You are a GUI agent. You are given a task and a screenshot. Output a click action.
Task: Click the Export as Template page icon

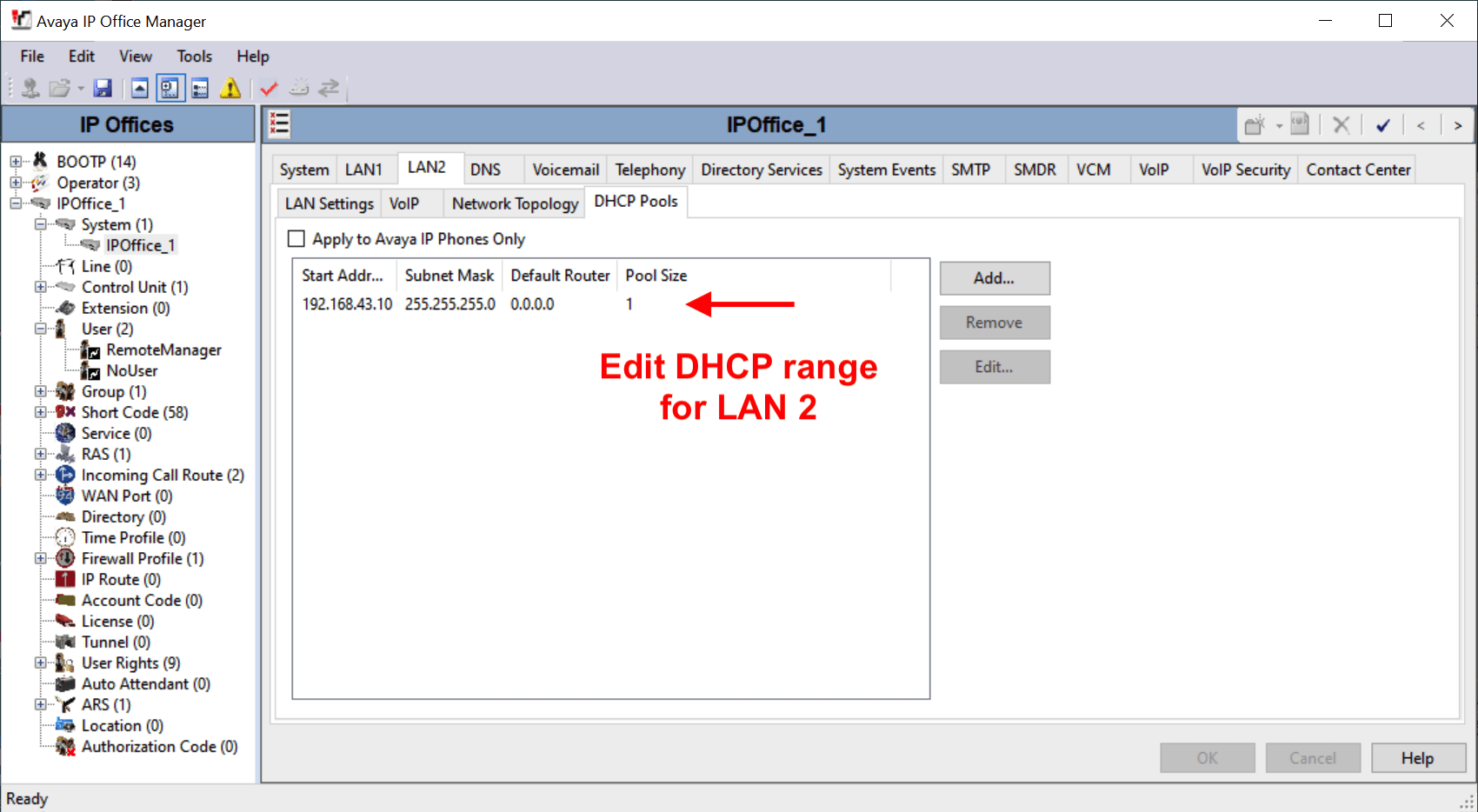click(x=1300, y=124)
